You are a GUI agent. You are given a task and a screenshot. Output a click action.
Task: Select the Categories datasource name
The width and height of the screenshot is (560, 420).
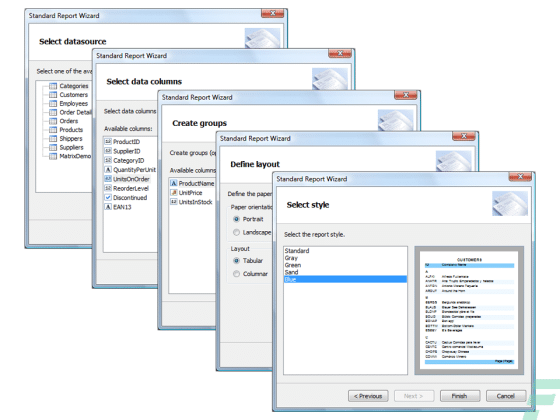point(74,86)
